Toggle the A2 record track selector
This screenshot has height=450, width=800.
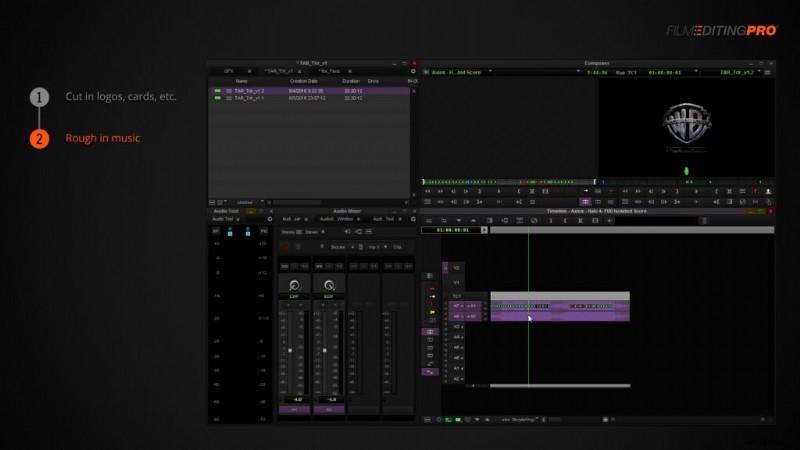pos(472,316)
